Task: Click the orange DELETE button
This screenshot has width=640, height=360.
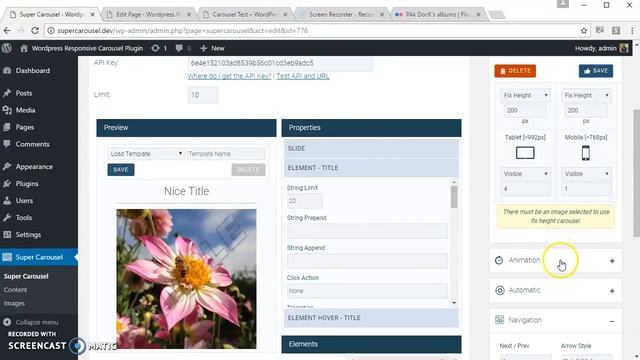Action: pyautogui.click(x=515, y=71)
